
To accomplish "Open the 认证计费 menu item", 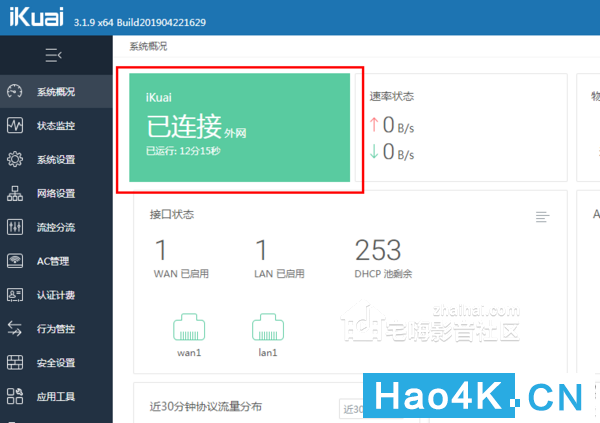I will [x=56, y=295].
